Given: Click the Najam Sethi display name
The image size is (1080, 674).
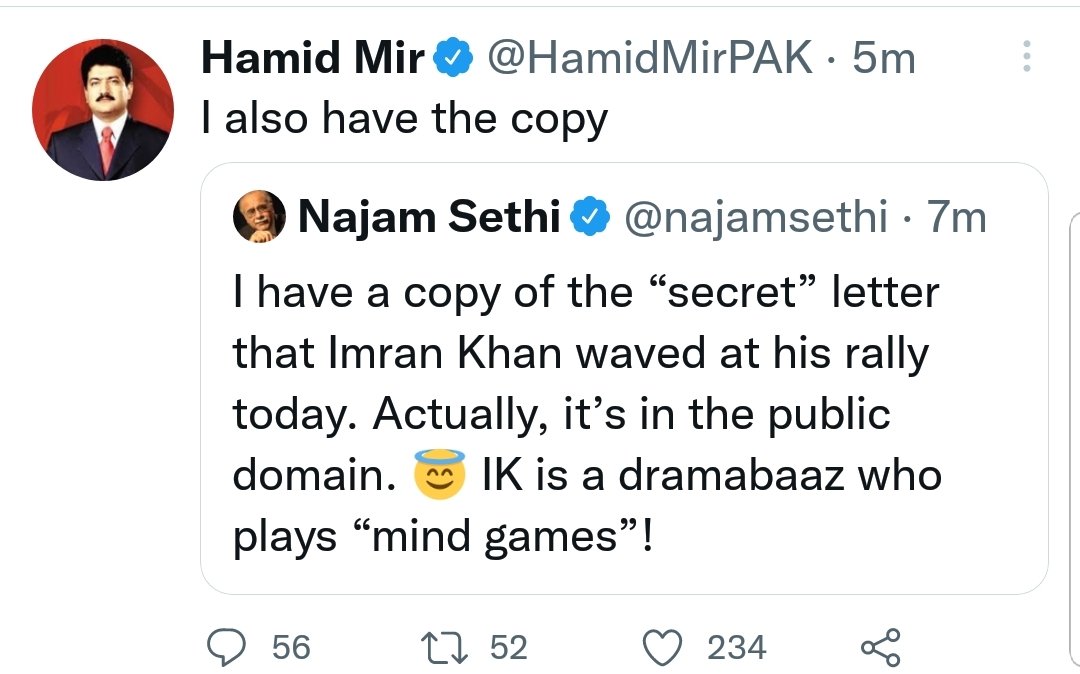Looking at the screenshot, I should [x=430, y=217].
